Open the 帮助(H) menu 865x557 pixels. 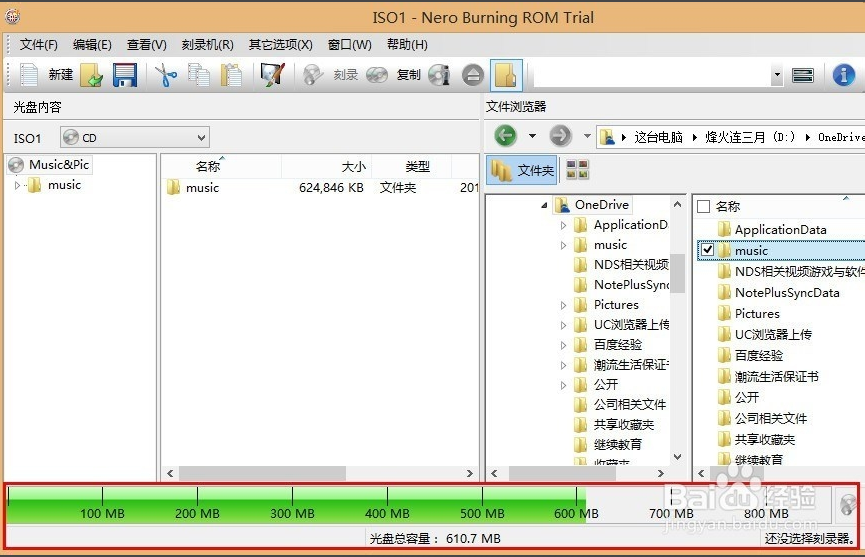point(407,45)
